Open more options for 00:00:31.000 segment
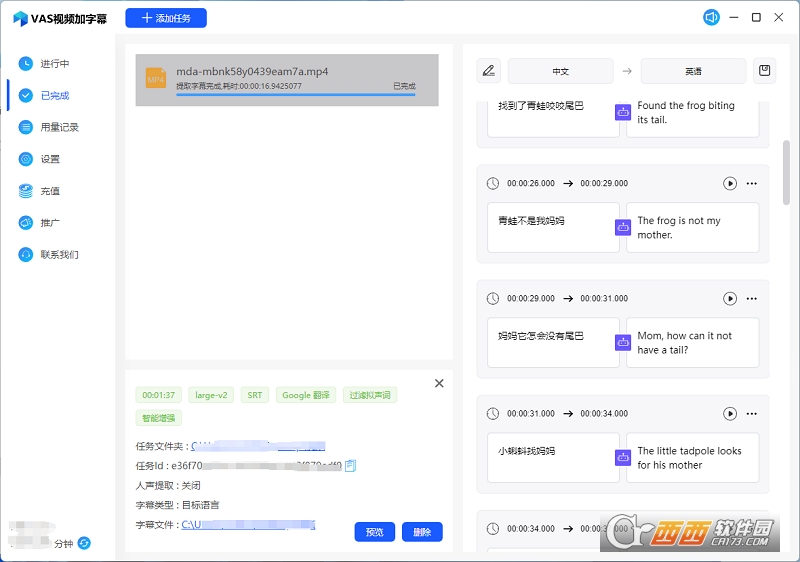The width and height of the screenshot is (800, 562). click(752, 414)
